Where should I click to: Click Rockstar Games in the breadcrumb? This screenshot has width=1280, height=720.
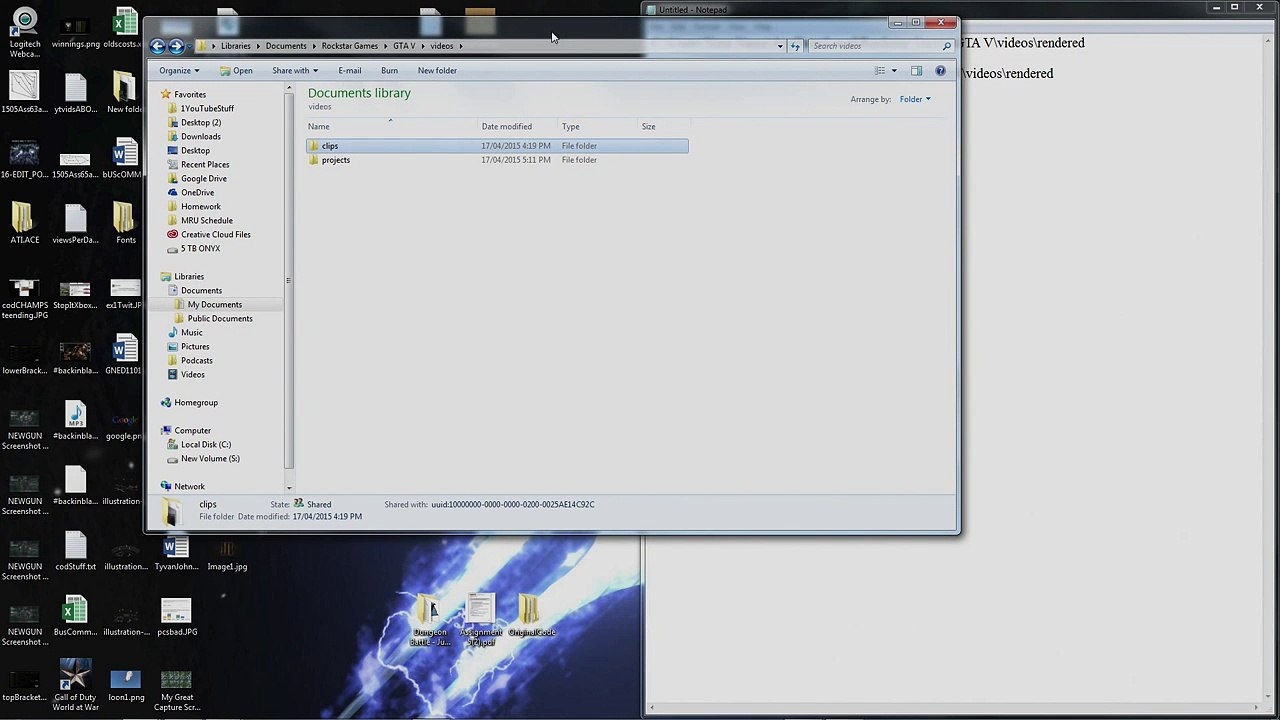pos(349,46)
